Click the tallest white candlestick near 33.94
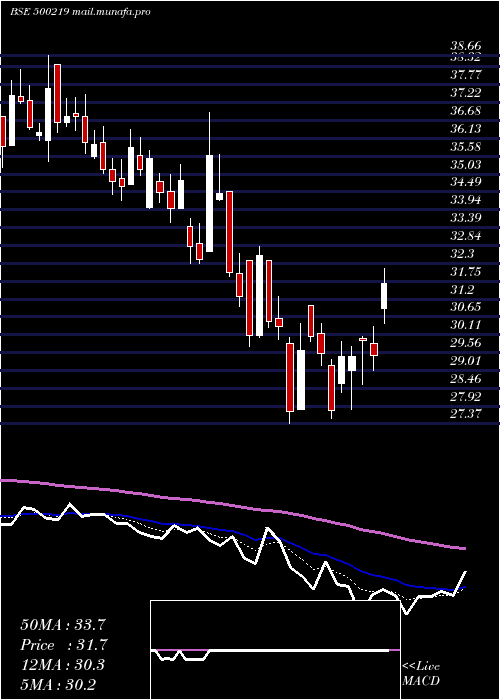This screenshot has width=500, height=700. pos(209,203)
